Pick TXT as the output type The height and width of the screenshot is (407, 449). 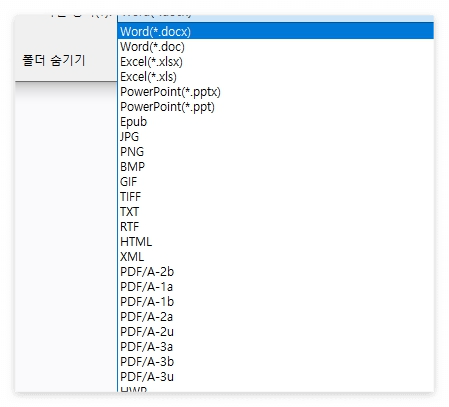pyautogui.click(x=276, y=212)
